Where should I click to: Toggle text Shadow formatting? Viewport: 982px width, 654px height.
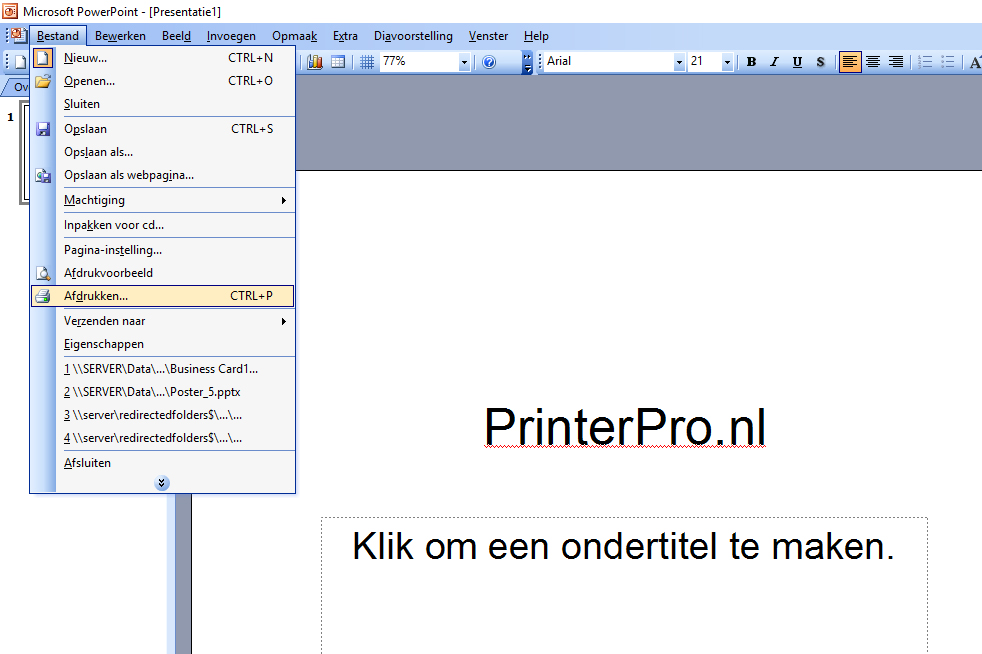820,61
